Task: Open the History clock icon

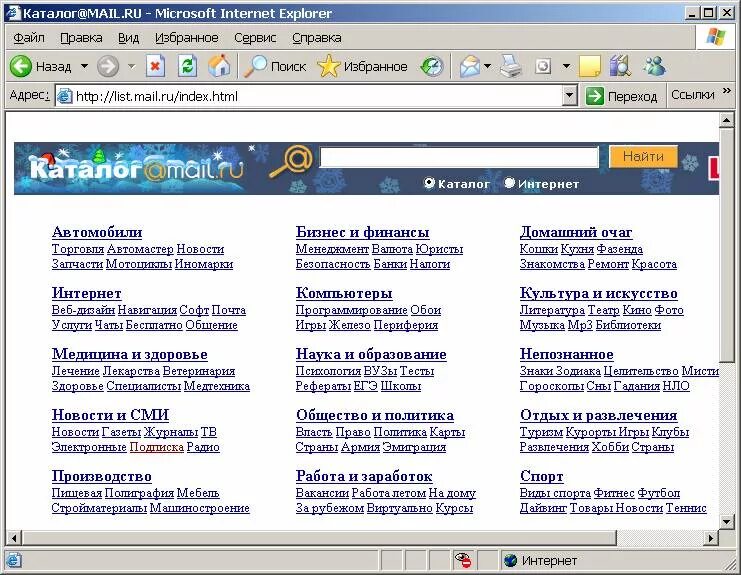Action: (432, 67)
